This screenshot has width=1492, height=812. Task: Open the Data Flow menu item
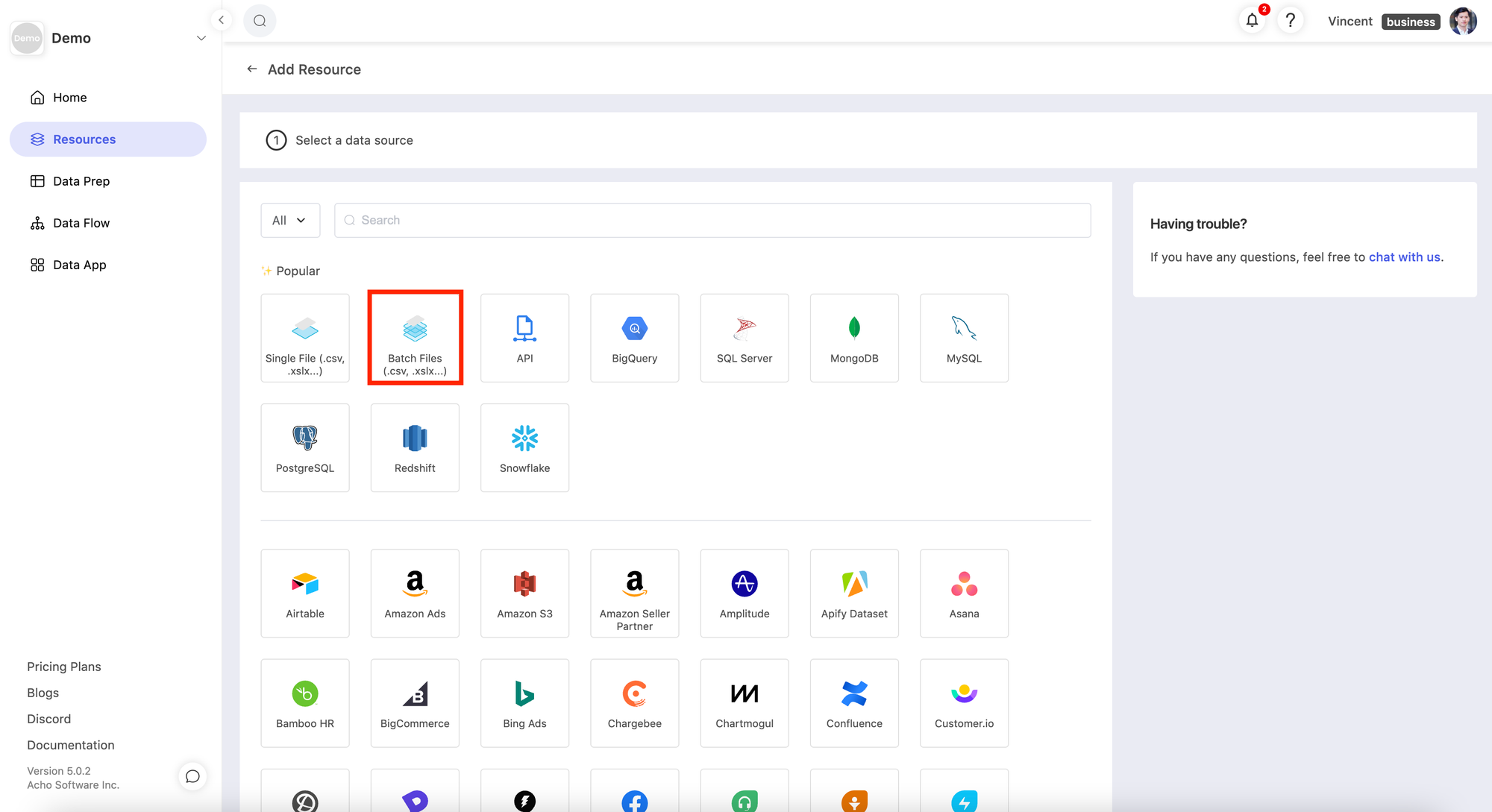tap(81, 223)
